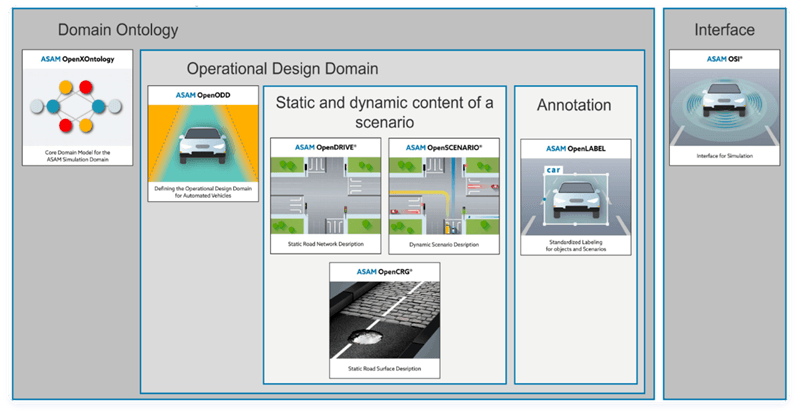Select the OpenXOntology node graph image

click(77, 107)
